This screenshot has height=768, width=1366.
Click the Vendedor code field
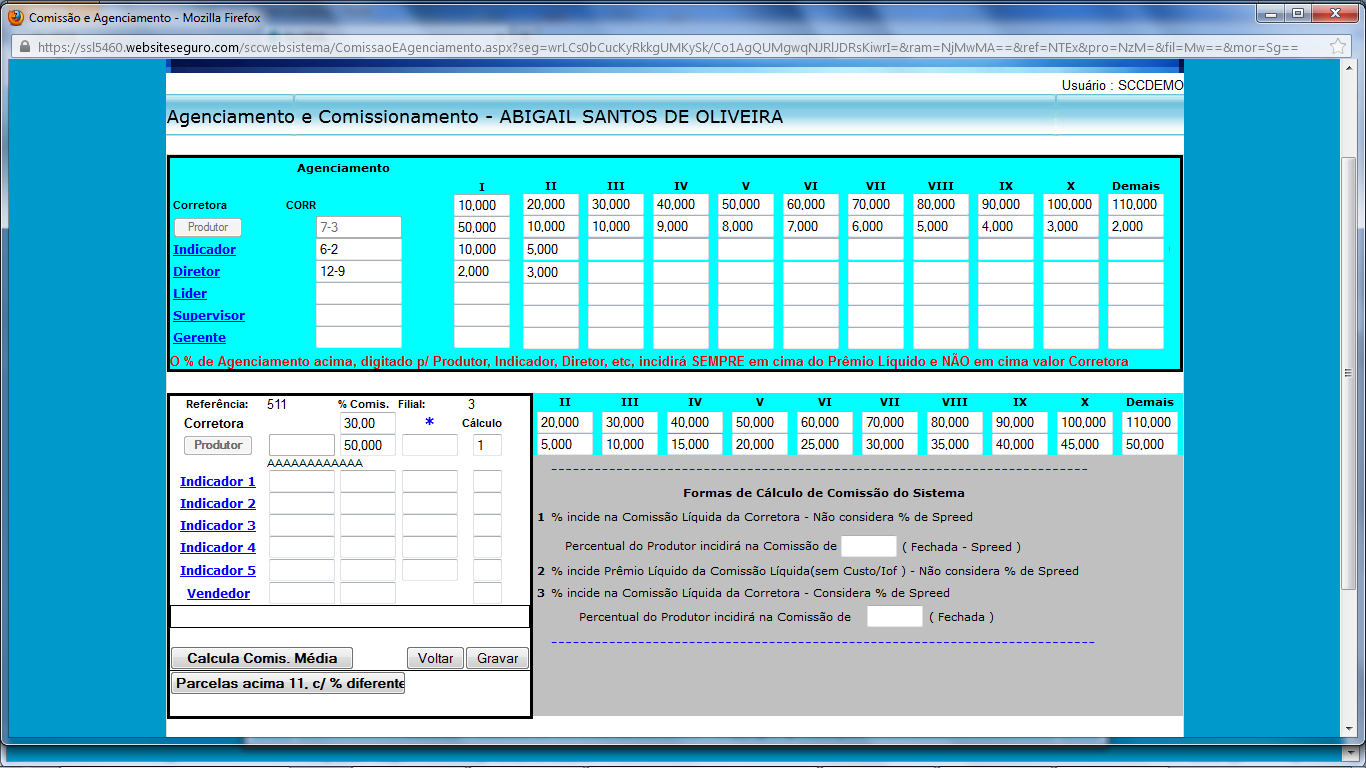point(302,593)
